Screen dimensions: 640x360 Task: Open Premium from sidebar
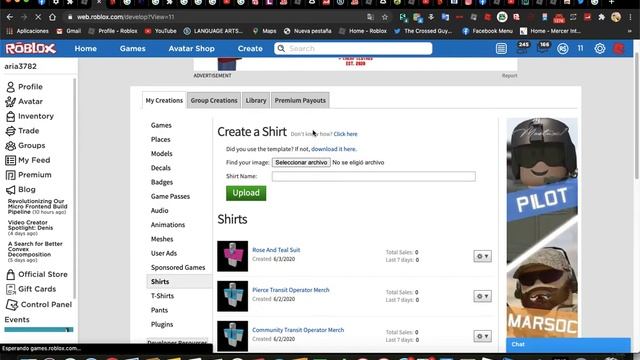[x=29, y=175]
